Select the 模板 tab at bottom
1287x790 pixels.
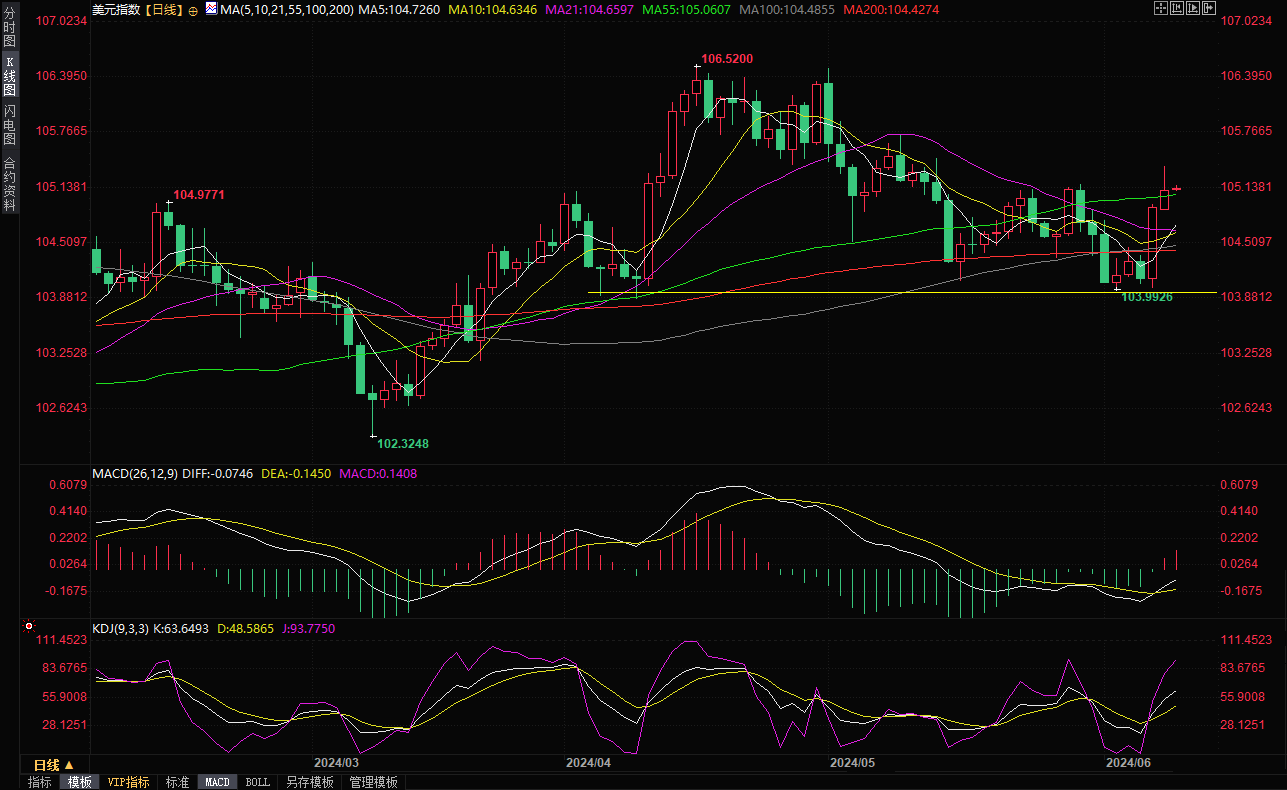(x=80, y=782)
